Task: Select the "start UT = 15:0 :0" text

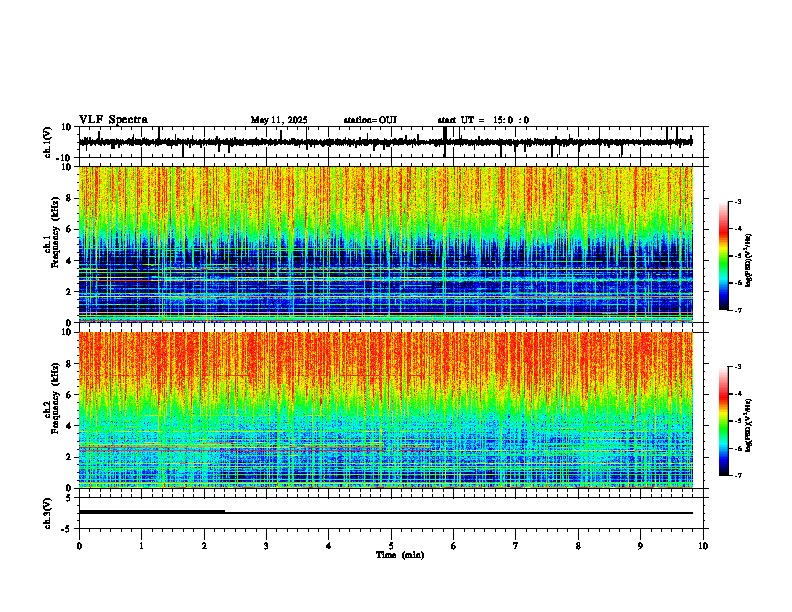Action: click(483, 120)
